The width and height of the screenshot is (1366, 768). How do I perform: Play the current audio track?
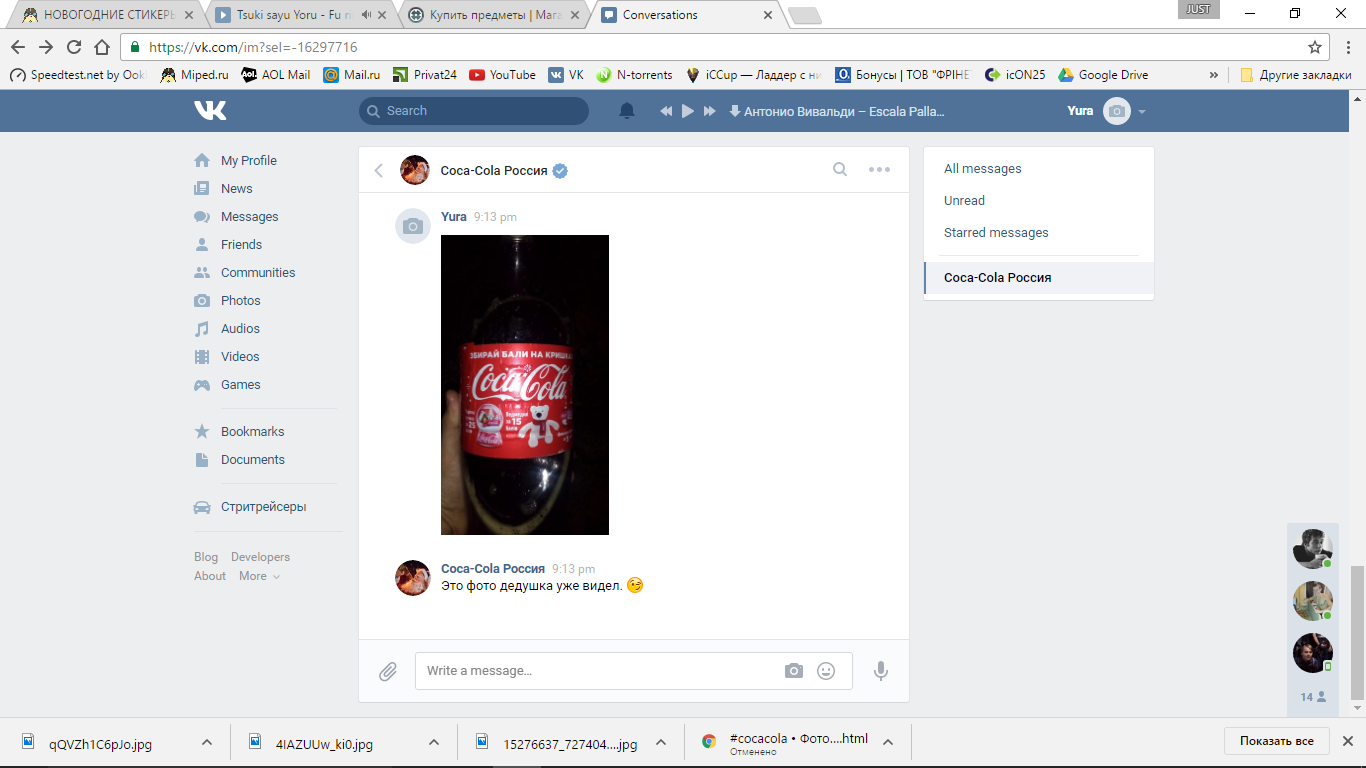[x=688, y=111]
